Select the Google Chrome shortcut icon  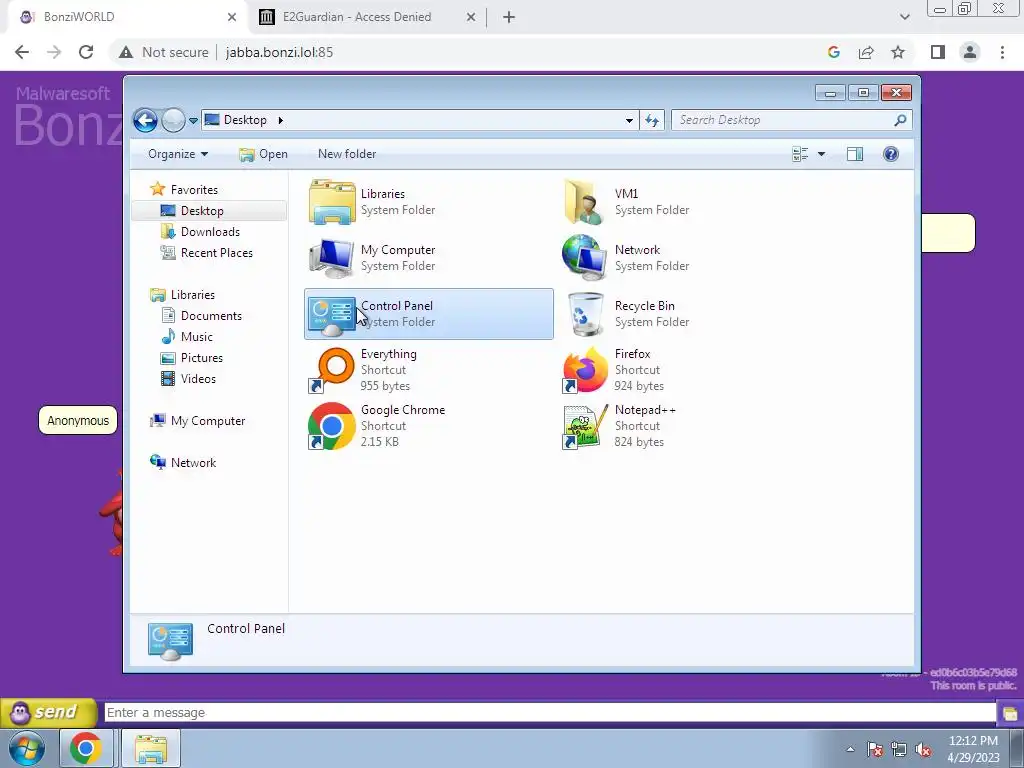(x=332, y=426)
